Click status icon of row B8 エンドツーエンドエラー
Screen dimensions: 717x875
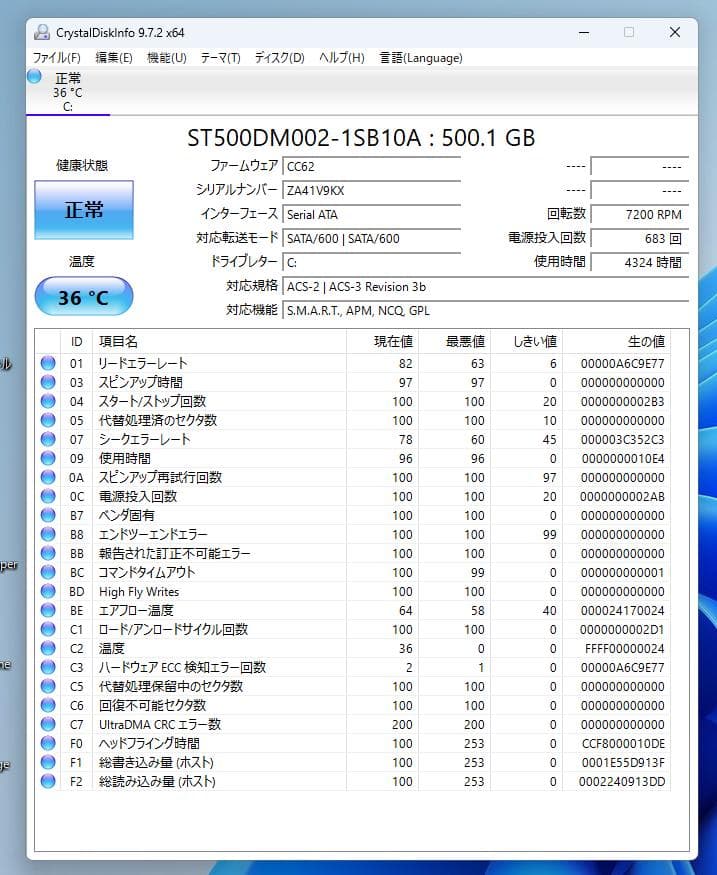click(48, 534)
